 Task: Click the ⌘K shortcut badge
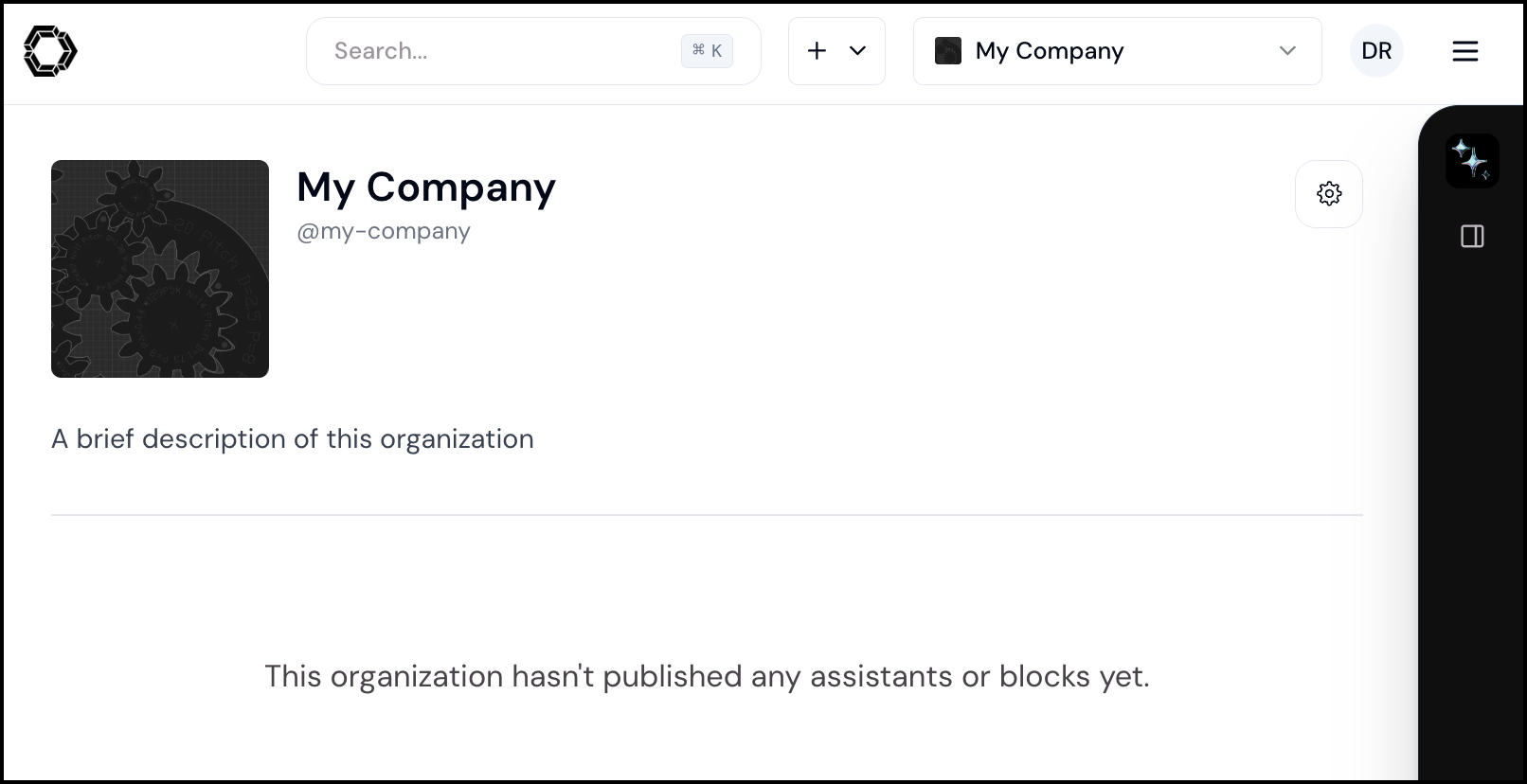click(x=707, y=51)
